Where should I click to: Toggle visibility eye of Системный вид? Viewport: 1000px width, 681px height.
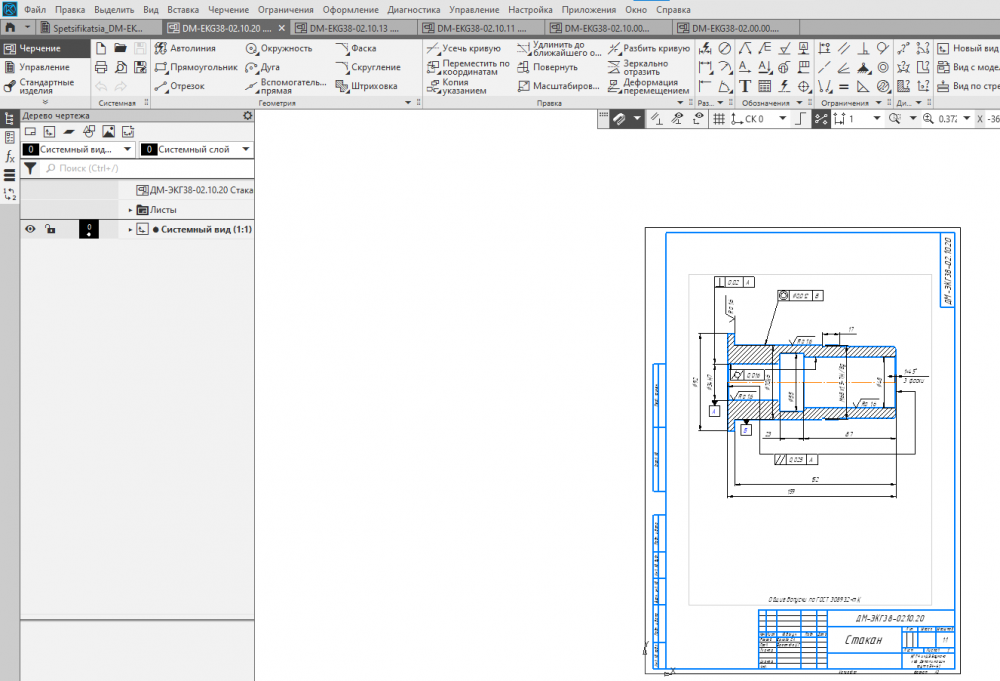tap(30, 229)
